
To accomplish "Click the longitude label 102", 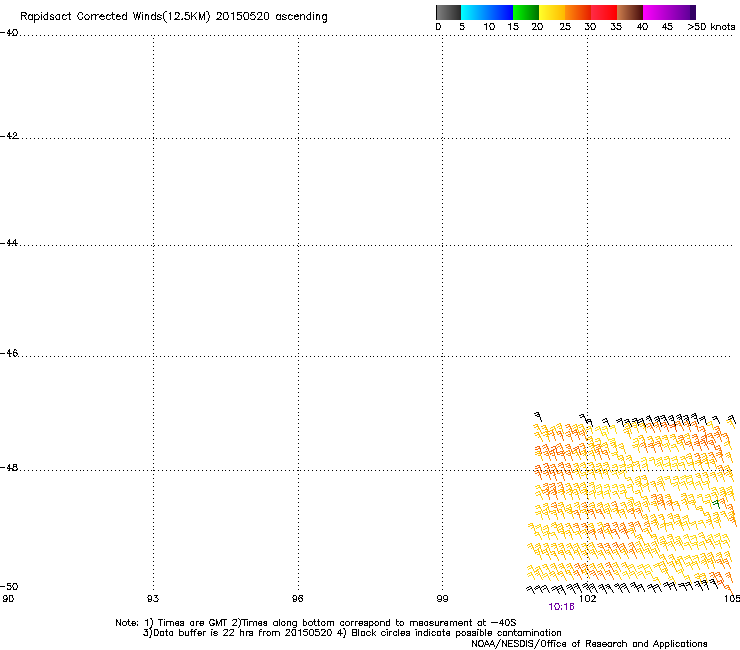I will [587, 599].
